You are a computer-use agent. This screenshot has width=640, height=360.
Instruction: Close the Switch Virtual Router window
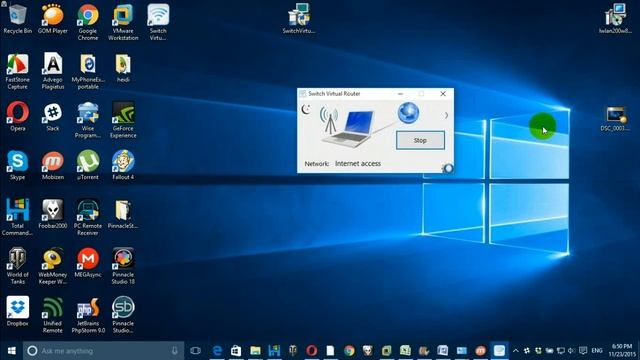[443, 94]
